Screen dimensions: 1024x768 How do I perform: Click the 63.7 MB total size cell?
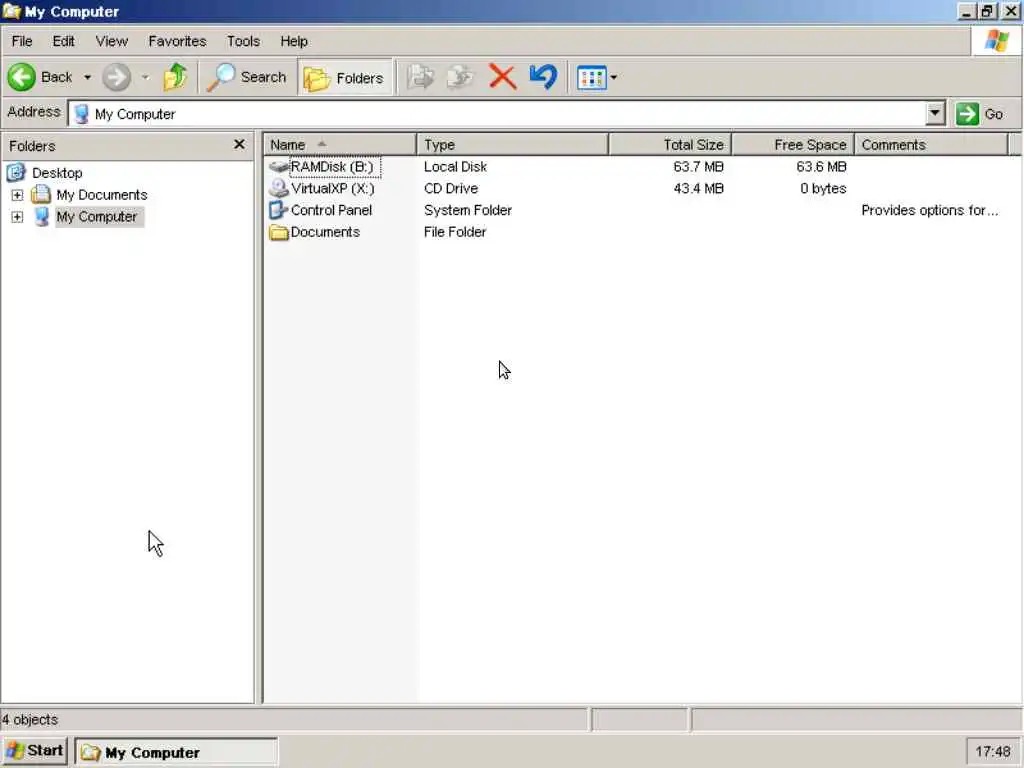(698, 167)
